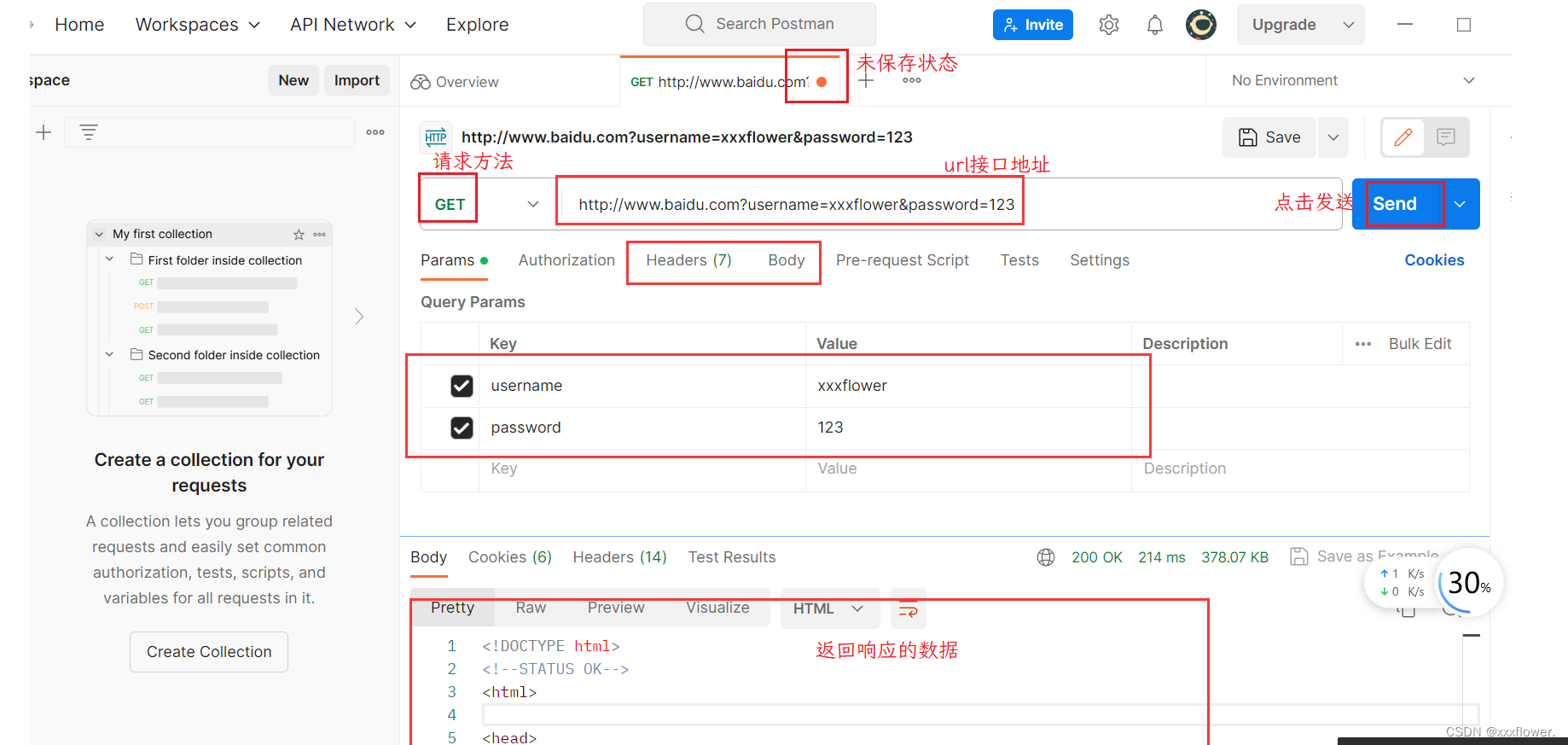Image resolution: width=1568 pixels, height=745 pixels.
Task: Click the Bulk Edit link
Action: pyautogui.click(x=1420, y=344)
